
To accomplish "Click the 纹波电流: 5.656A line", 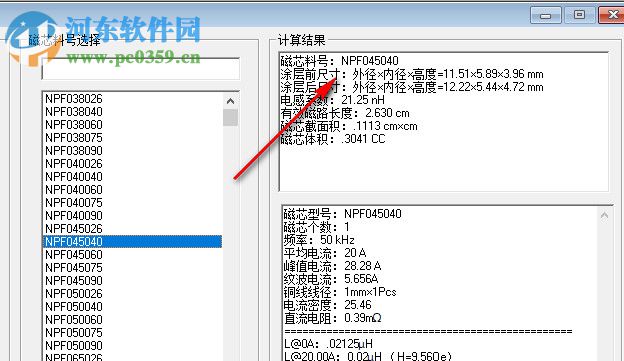I will 331,279.
